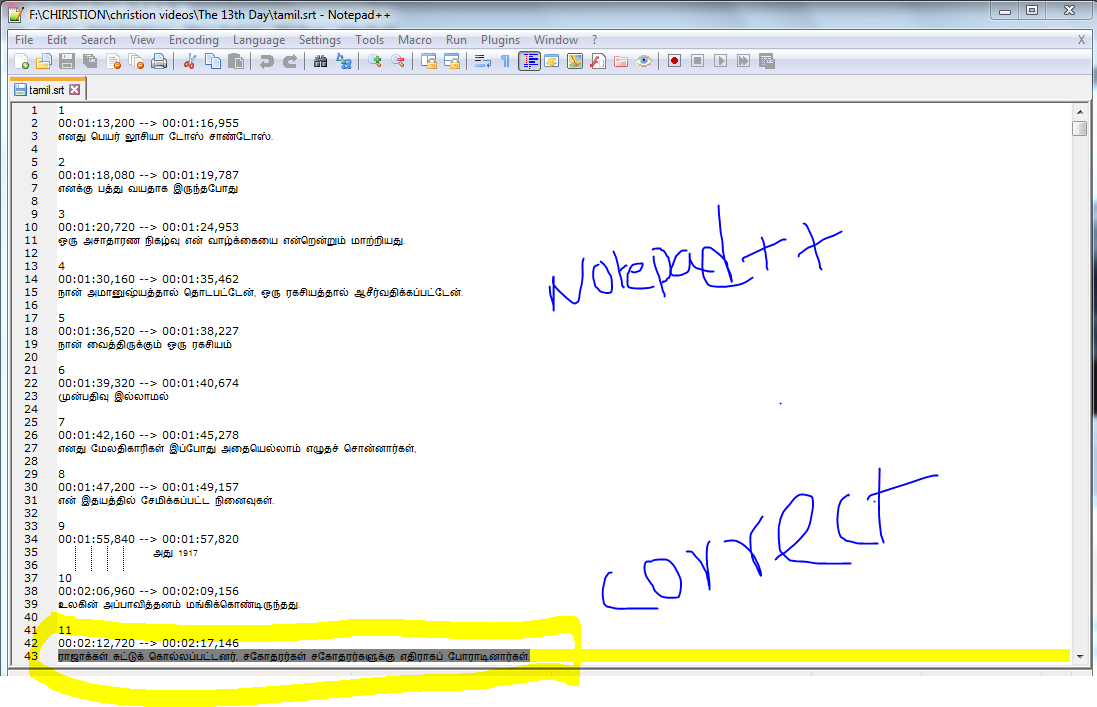Open the Search menu
Image resolution: width=1097 pixels, height=707 pixels.
point(98,40)
